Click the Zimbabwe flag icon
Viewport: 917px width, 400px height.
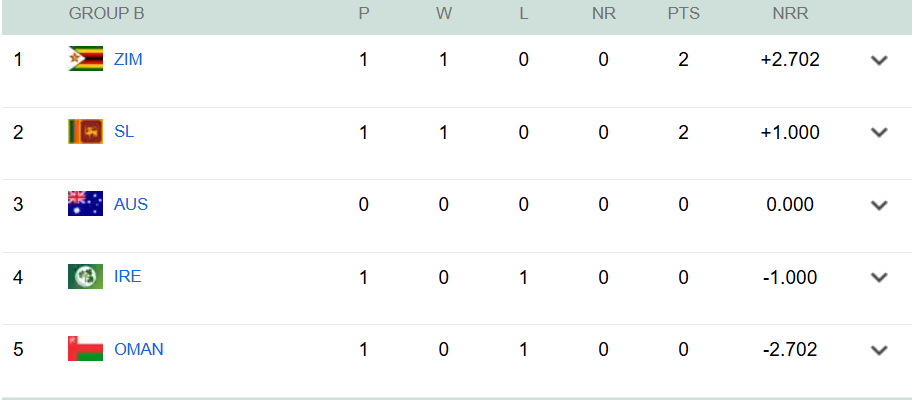click(85, 59)
